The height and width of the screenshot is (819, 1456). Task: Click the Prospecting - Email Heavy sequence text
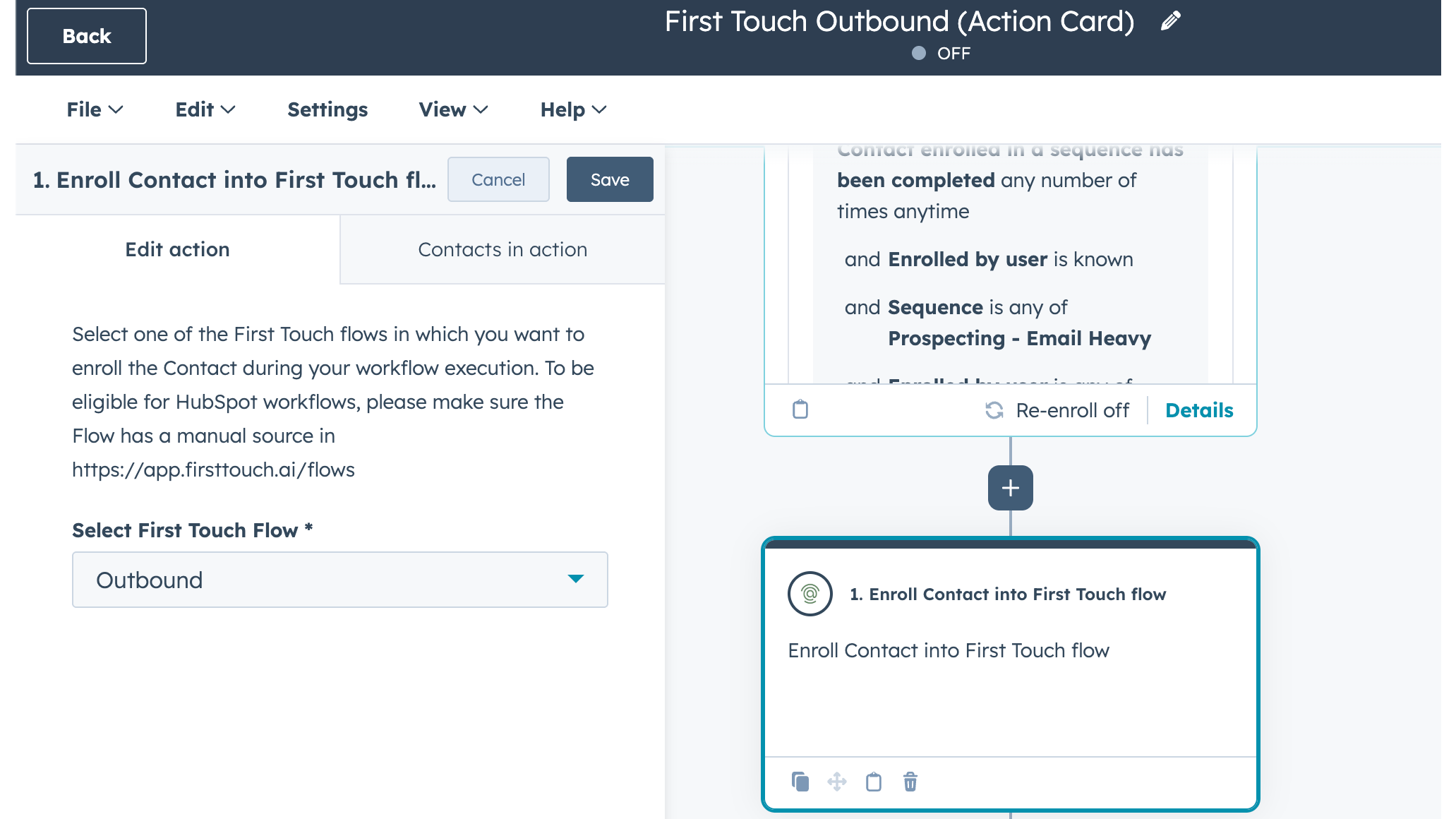pyautogui.click(x=1019, y=338)
